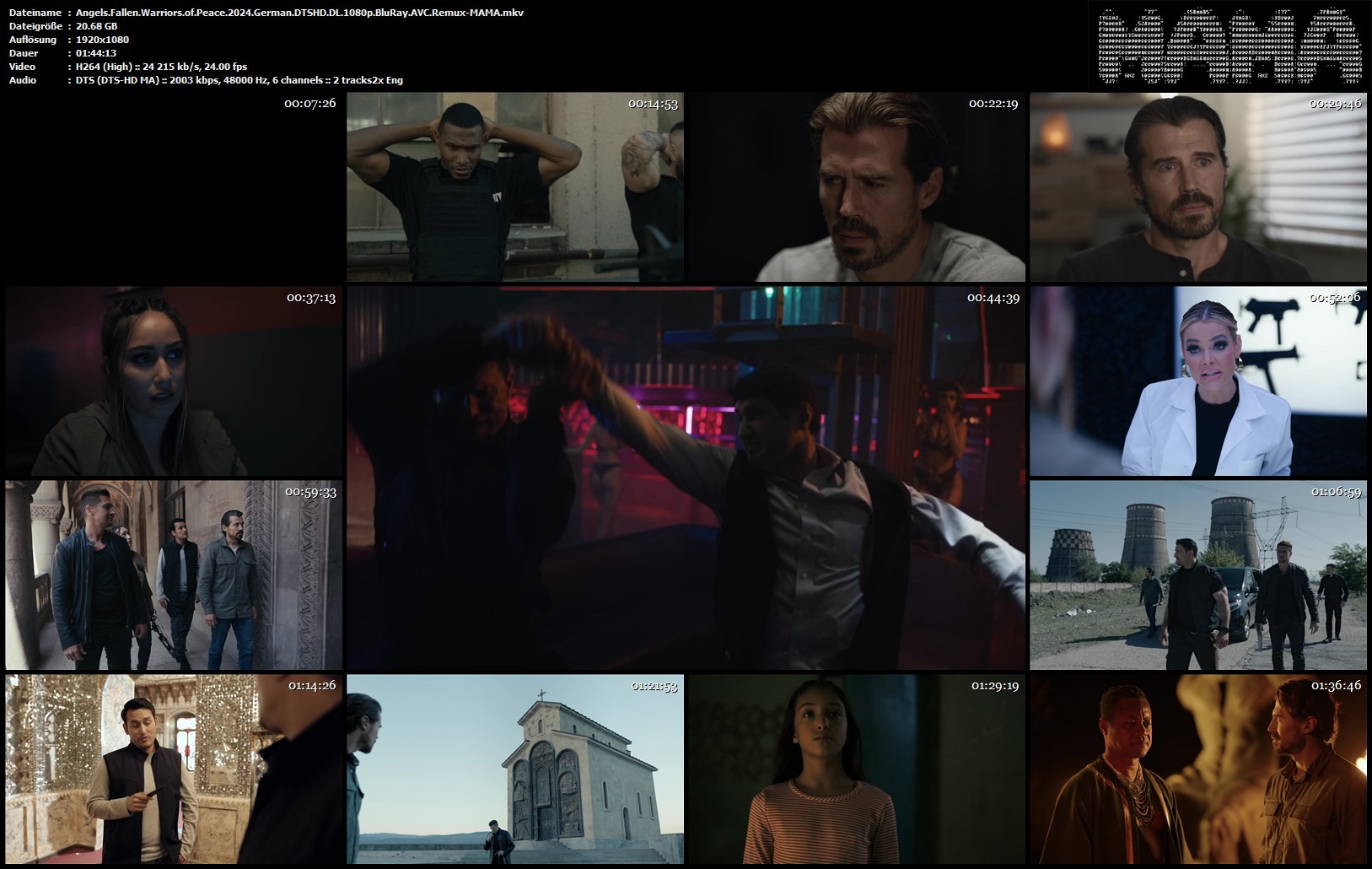Screen dimensions: 1372x869
Task: Click the 1920x1080 resolution value
Action: tap(102, 40)
